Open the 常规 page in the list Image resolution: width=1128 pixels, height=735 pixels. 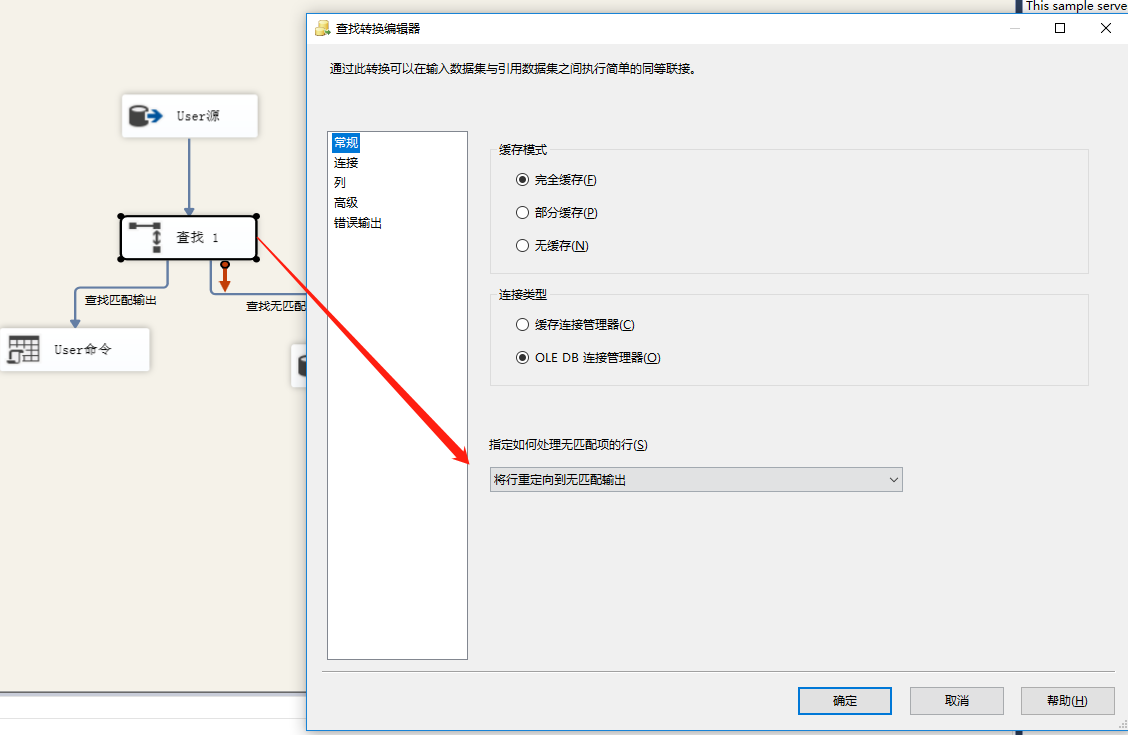click(x=346, y=142)
